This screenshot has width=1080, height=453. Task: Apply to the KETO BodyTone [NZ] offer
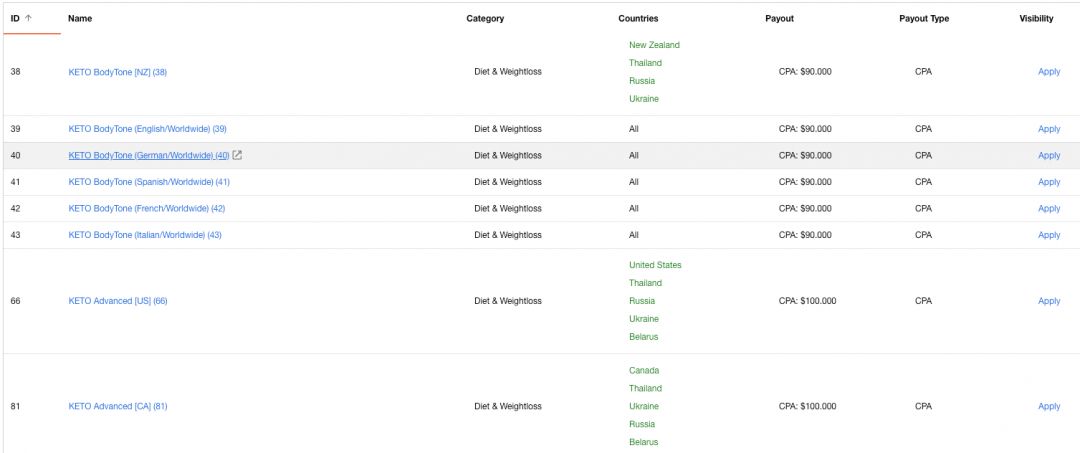(1048, 72)
